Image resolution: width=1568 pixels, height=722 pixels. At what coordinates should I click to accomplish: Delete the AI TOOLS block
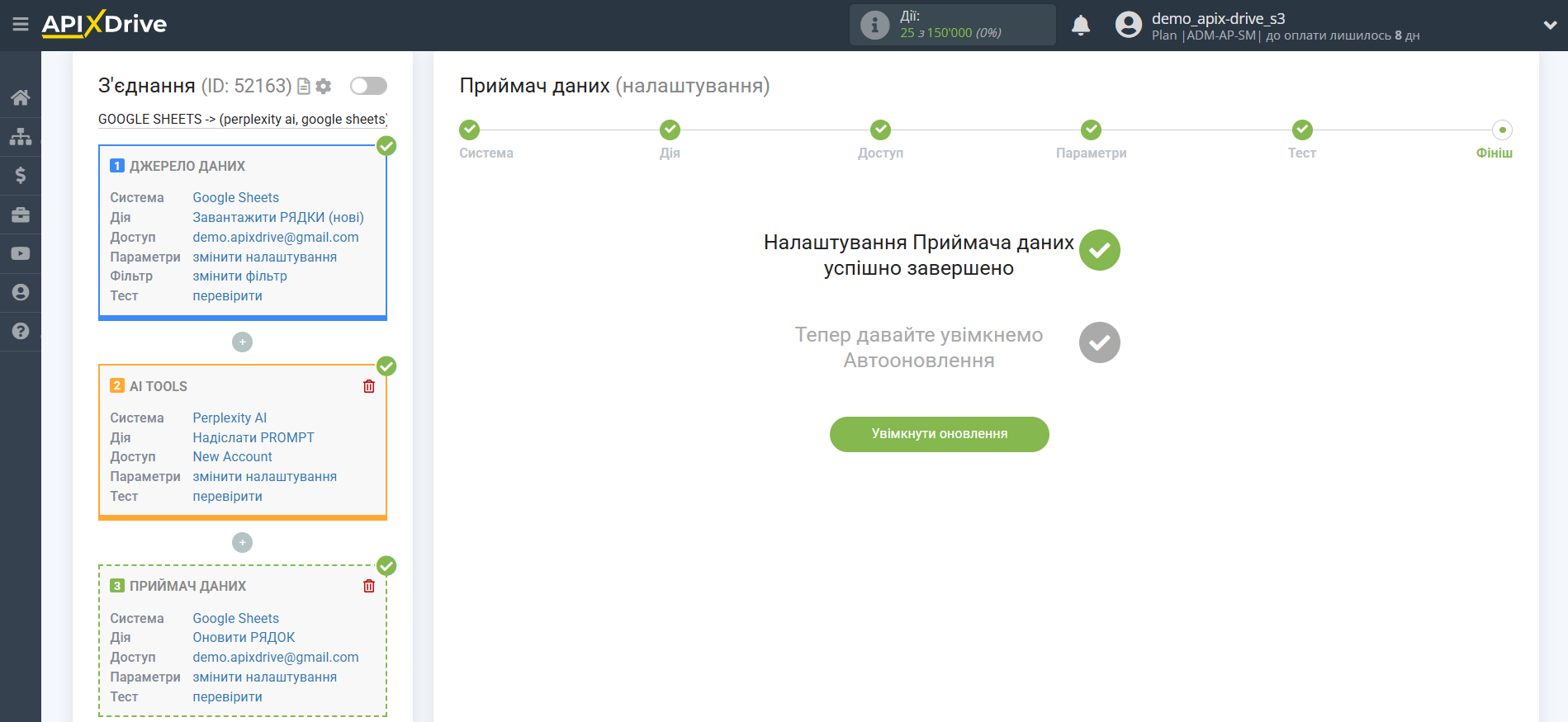tap(369, 386)
